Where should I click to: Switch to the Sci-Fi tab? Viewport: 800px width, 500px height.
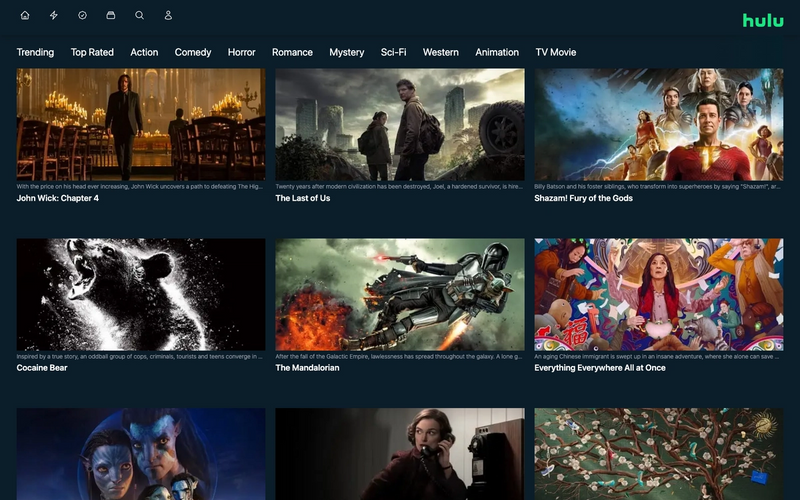(393, 52)
